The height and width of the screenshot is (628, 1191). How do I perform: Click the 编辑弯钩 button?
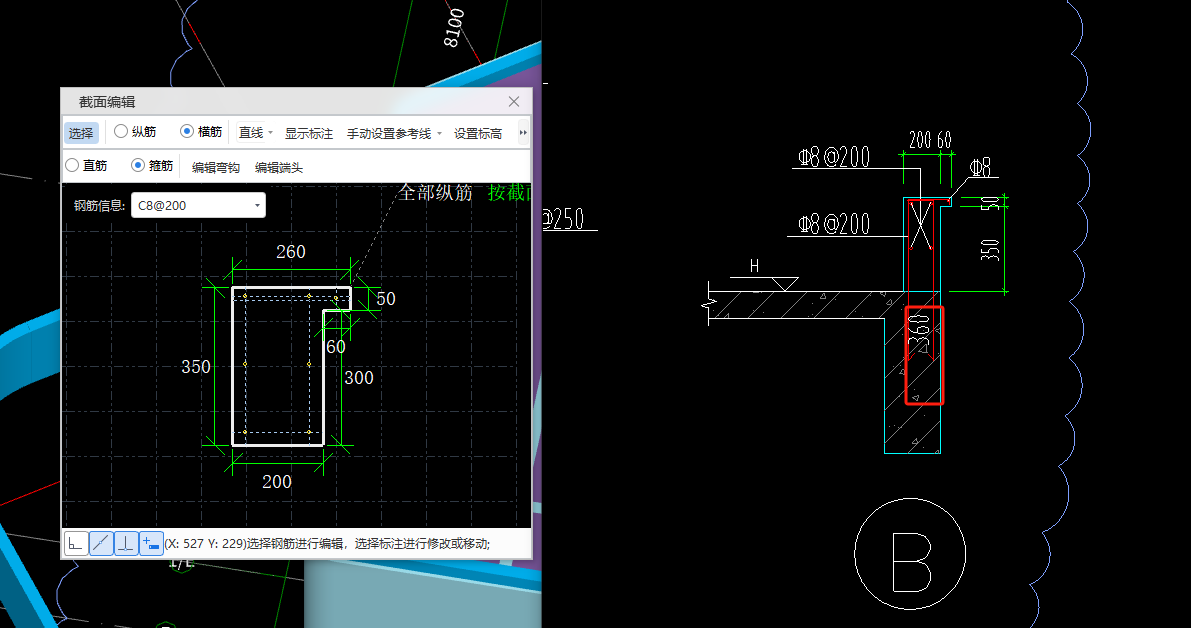[216, 168]
